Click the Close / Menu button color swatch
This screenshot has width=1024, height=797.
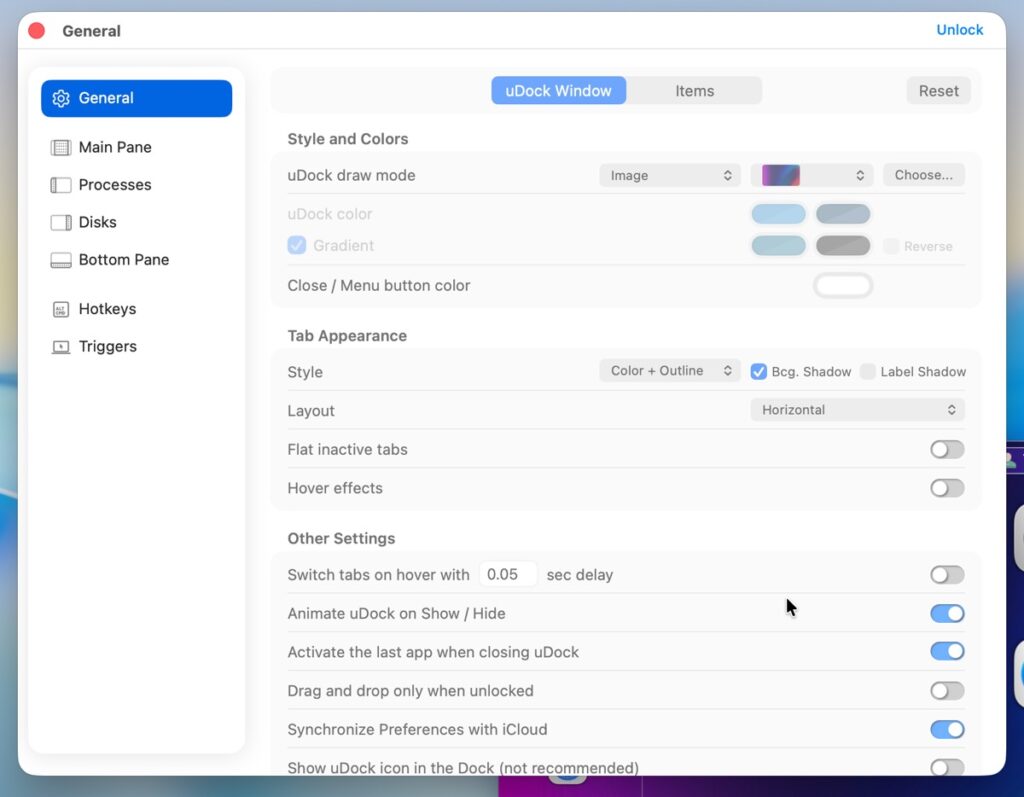click(843, 286)
